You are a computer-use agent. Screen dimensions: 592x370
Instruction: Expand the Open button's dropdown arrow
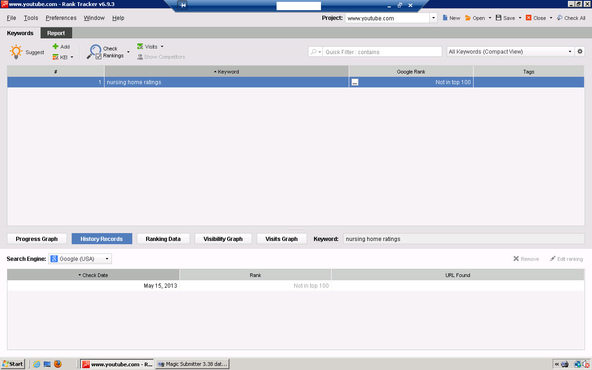490,18
